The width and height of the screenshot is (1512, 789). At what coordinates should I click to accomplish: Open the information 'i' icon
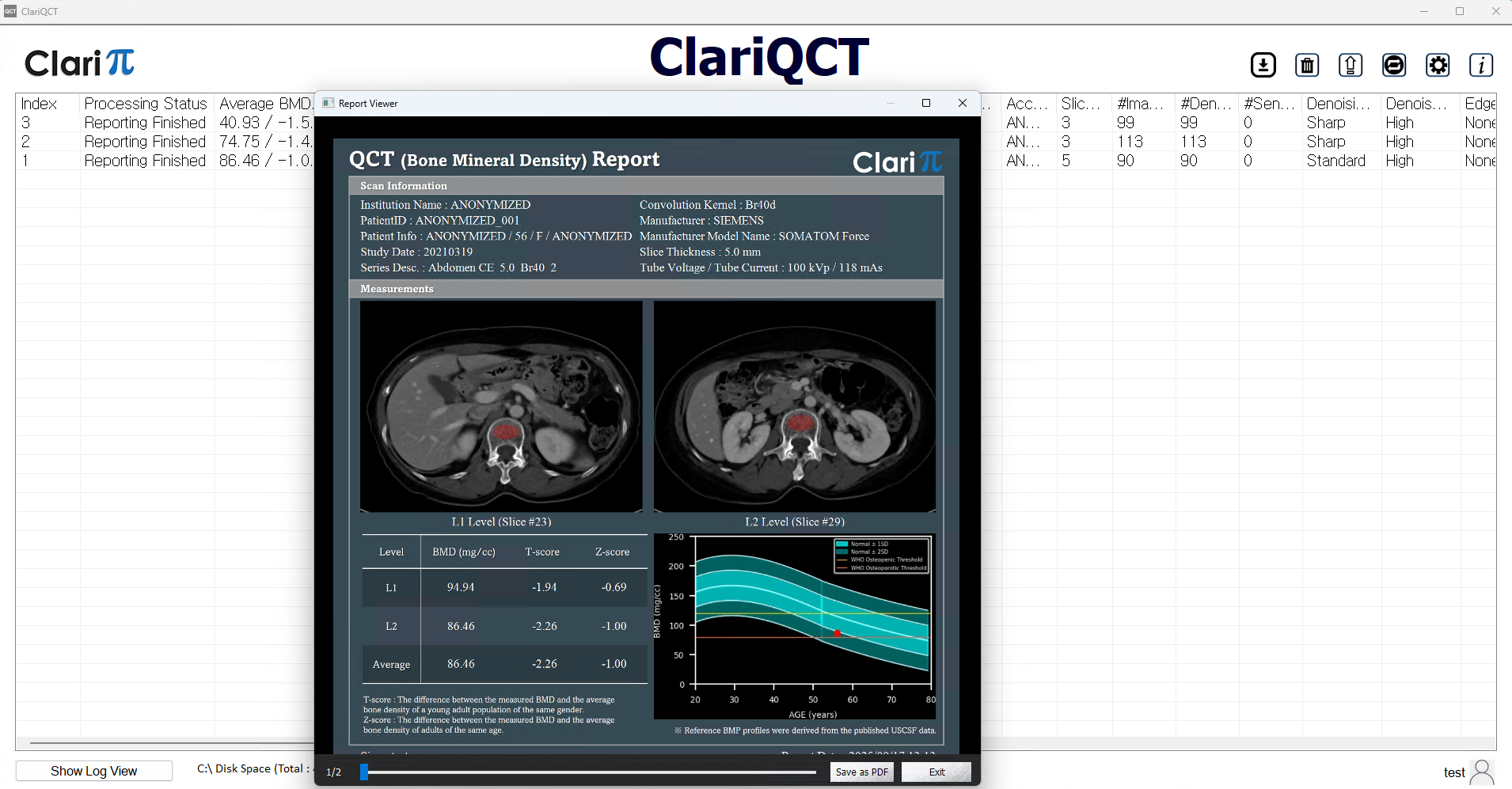(x=1480, y=65)
